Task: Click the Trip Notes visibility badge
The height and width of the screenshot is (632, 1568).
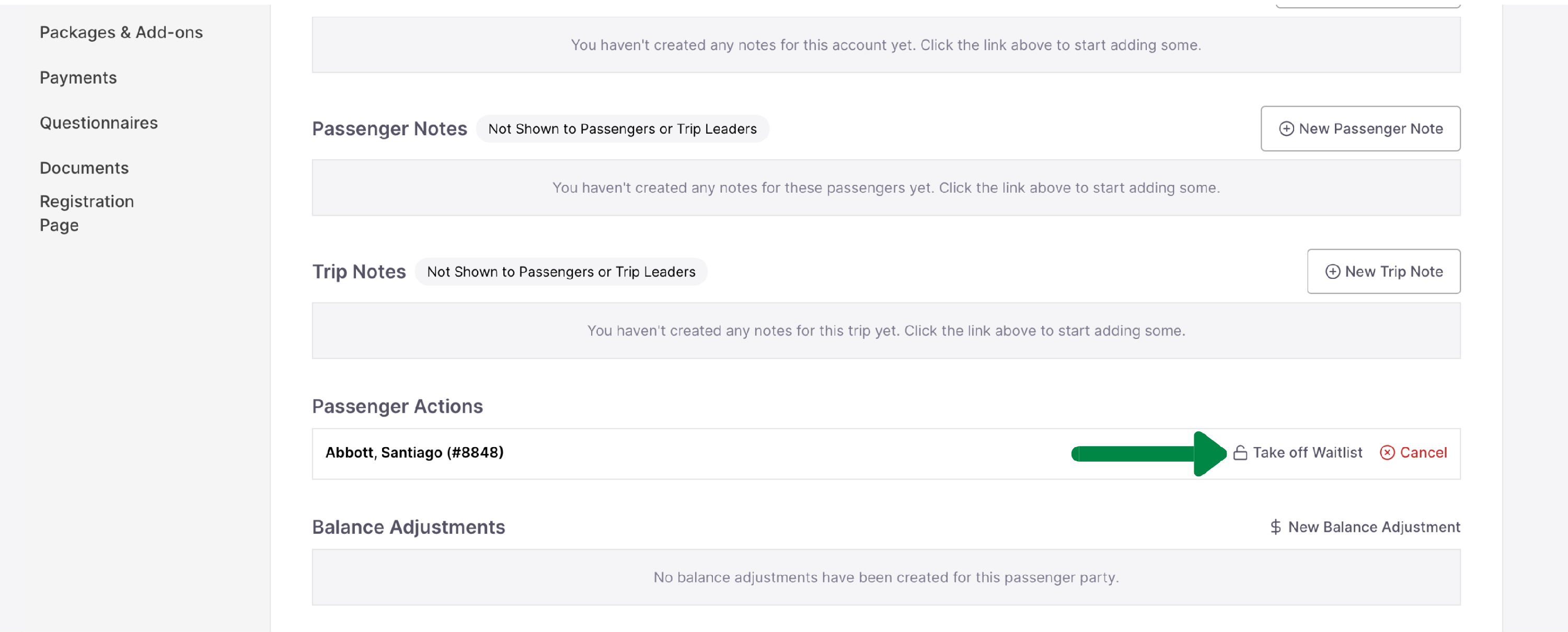Action: pyautogui.click(x=561, y=272)
